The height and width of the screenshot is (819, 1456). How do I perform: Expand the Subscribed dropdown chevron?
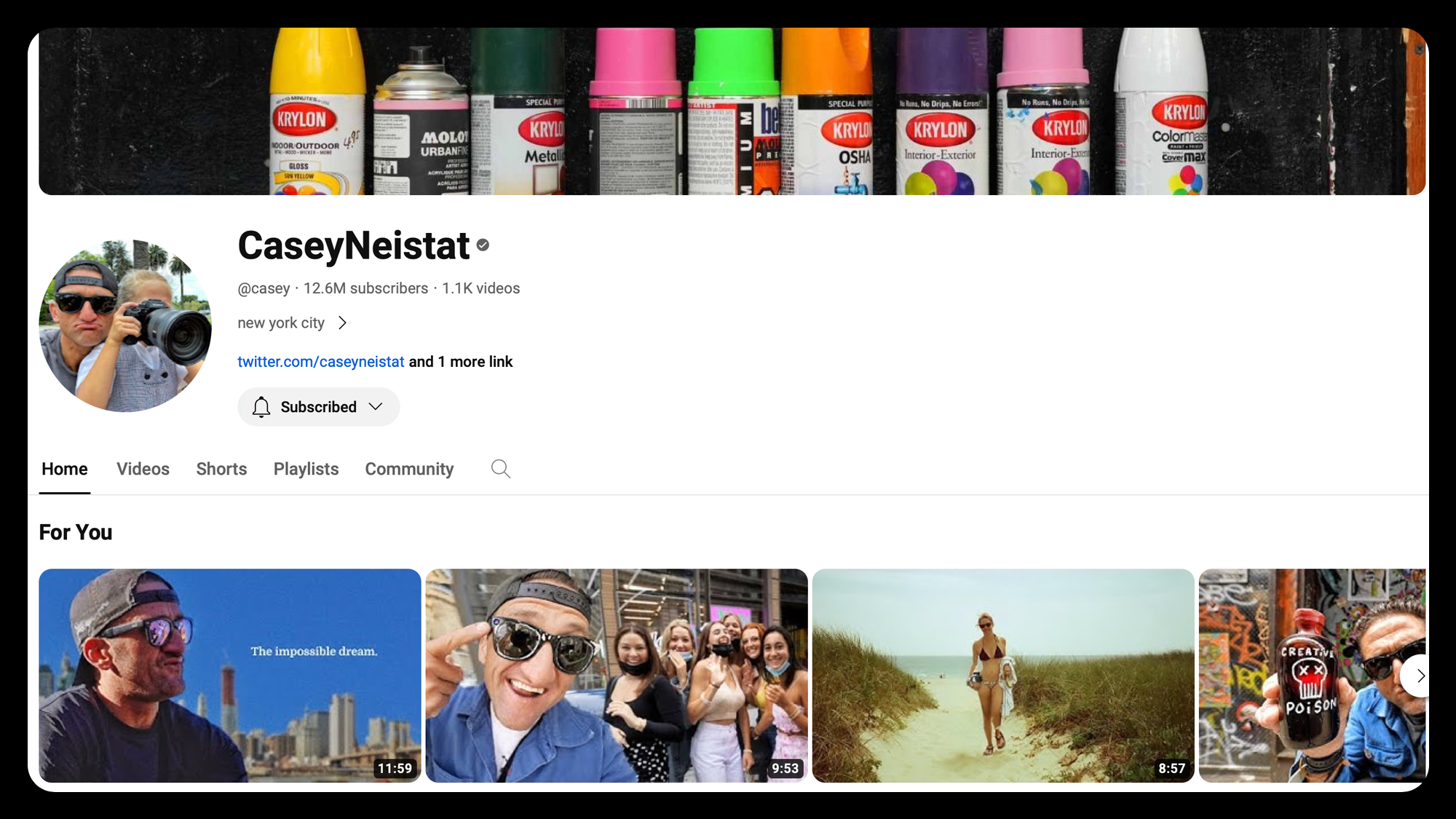(x=376, y=407)
